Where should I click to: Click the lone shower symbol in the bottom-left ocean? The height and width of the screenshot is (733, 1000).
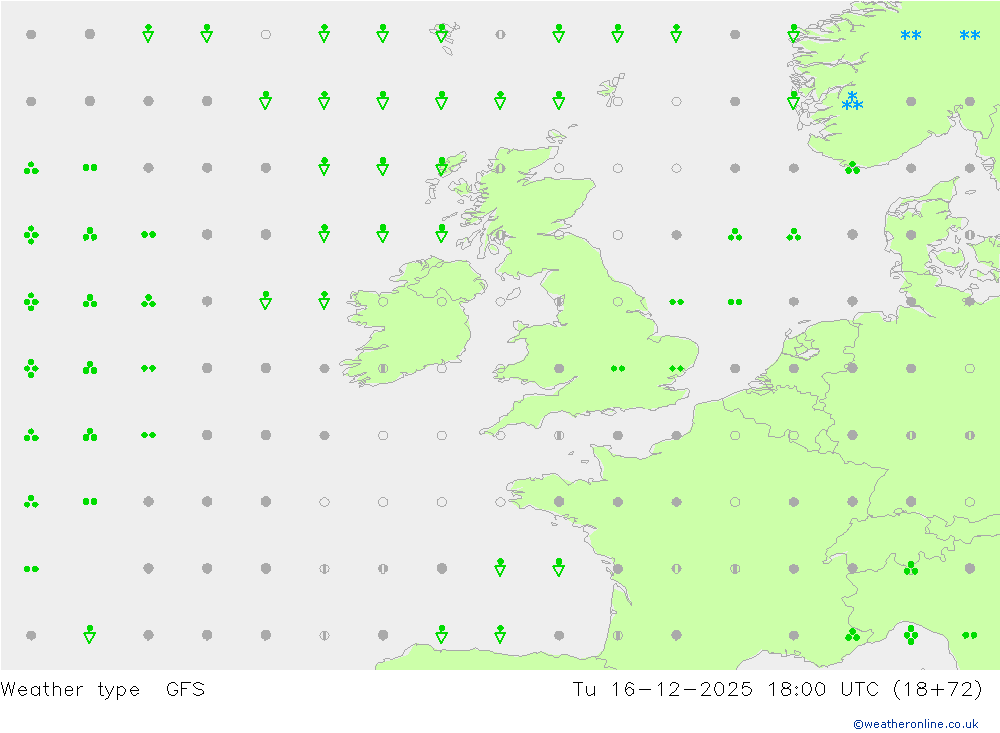tap(90, 634)
